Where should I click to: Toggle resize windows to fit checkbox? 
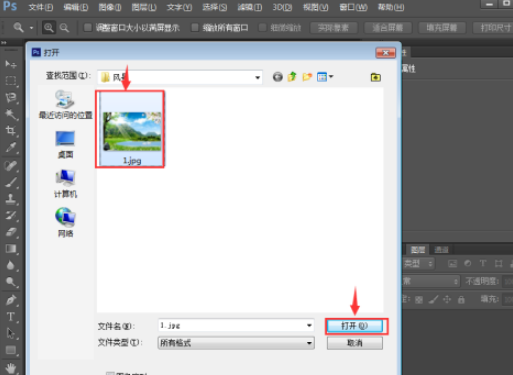click(88, 28)
